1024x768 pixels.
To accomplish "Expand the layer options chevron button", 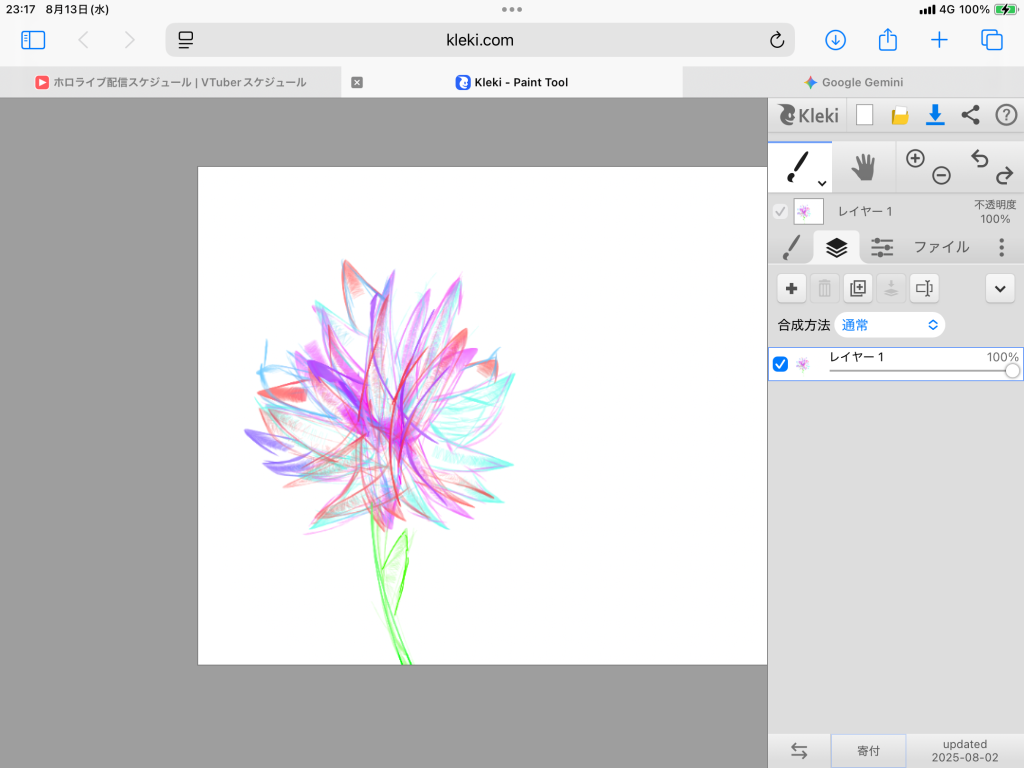I will 1000,288.
